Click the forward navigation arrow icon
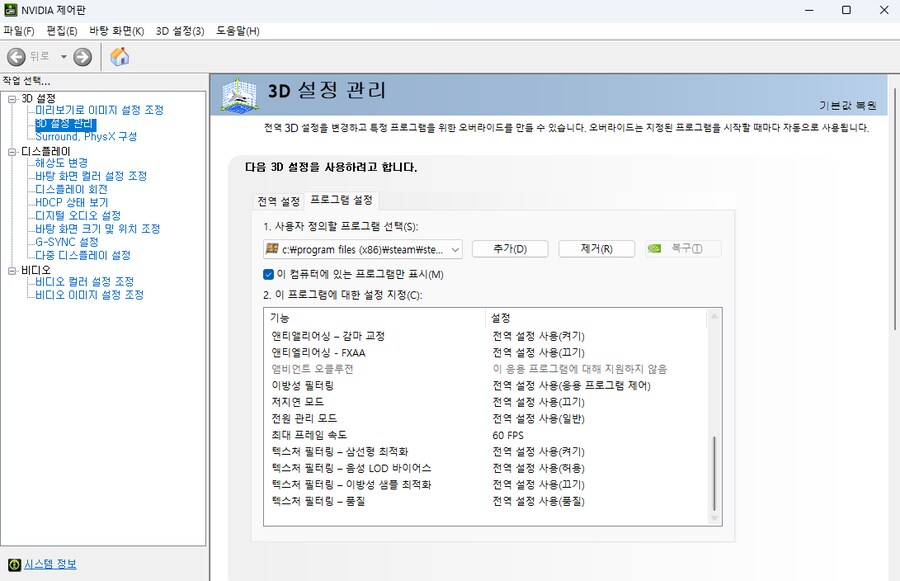The width and height of the screenshot is (900, 581). pos(80,57)
